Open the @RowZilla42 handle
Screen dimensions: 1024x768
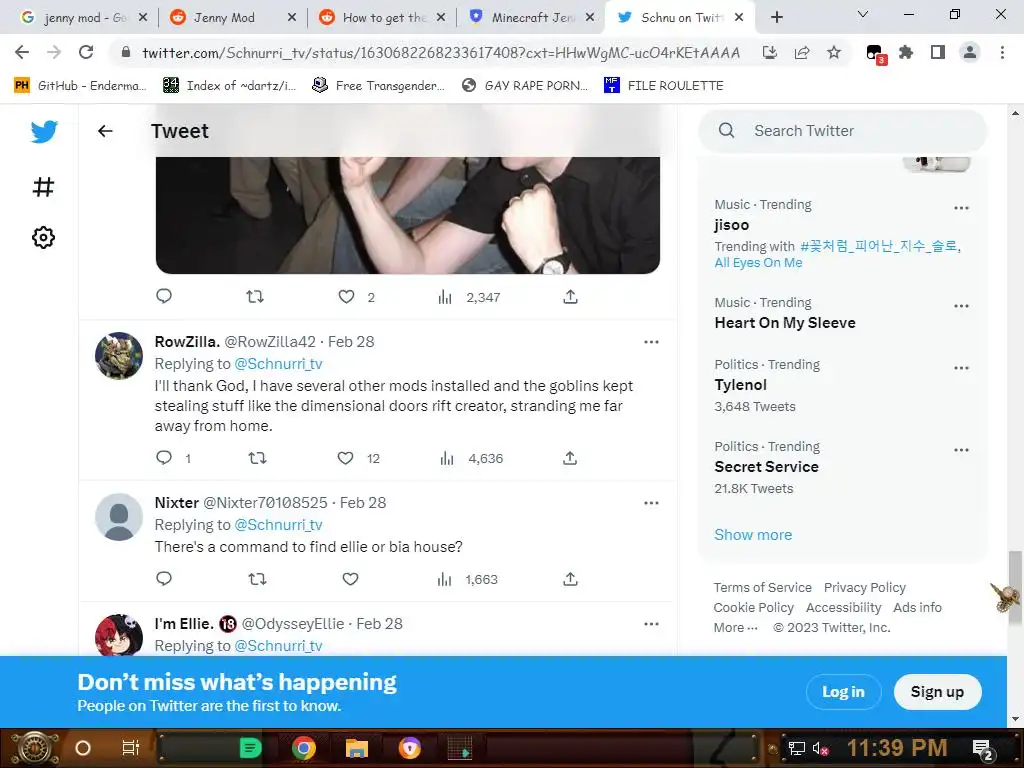pyautogui.click(x=270, y=342)
